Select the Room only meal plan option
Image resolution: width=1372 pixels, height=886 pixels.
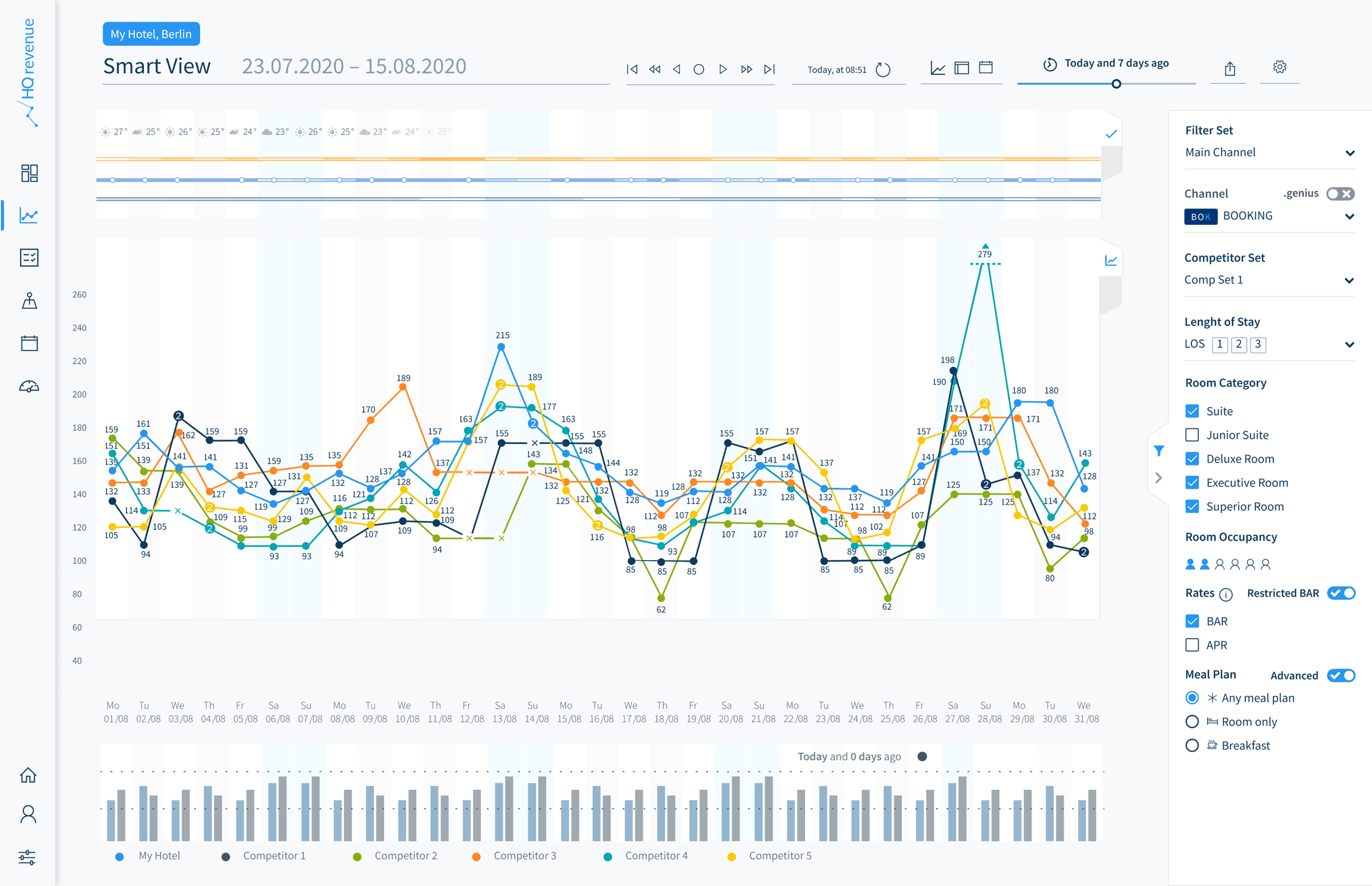coord(1192,722)
